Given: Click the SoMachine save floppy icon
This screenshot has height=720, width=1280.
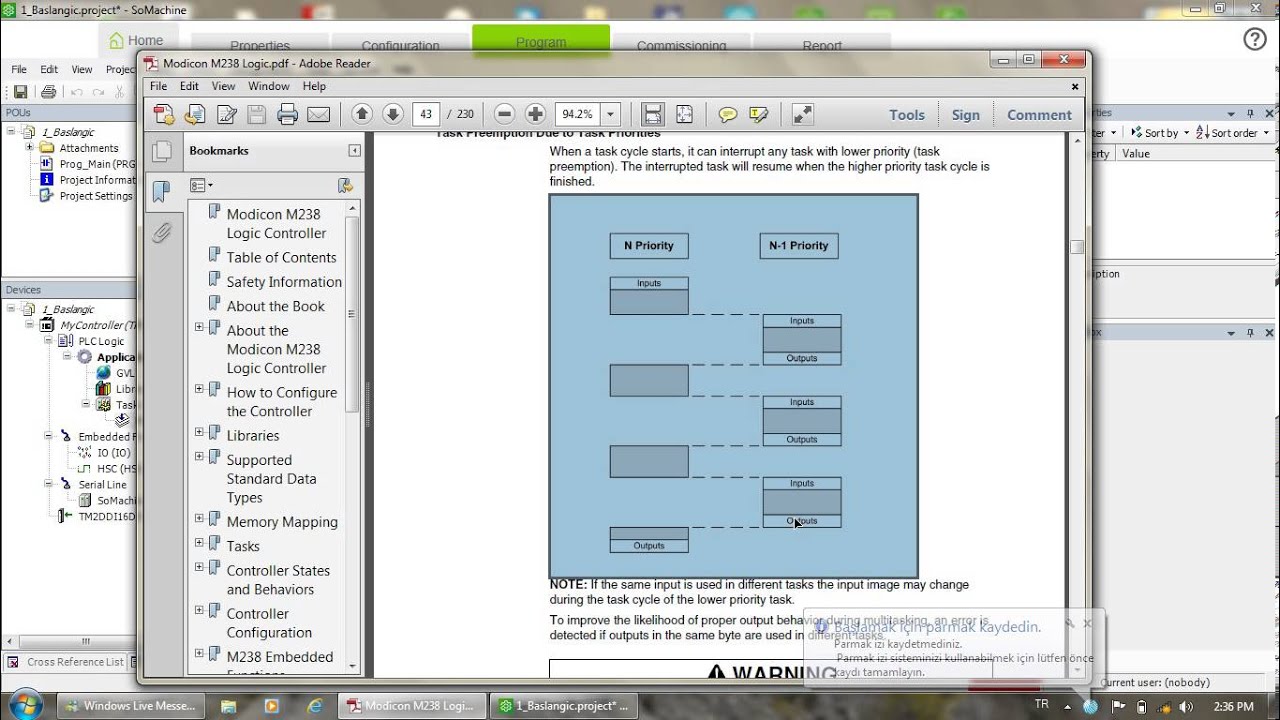Looking at the screenshot, I should click(20, 92).
